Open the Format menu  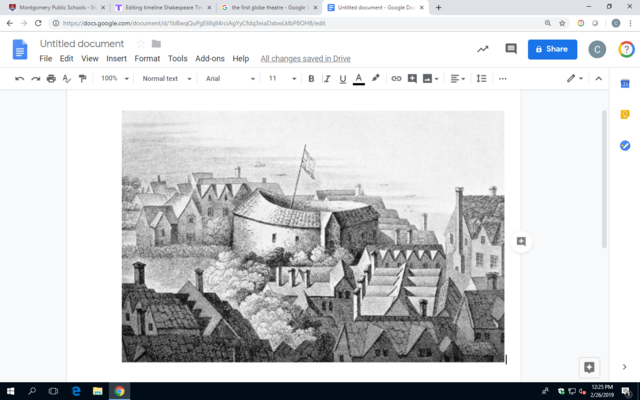(x=147, y=58)
